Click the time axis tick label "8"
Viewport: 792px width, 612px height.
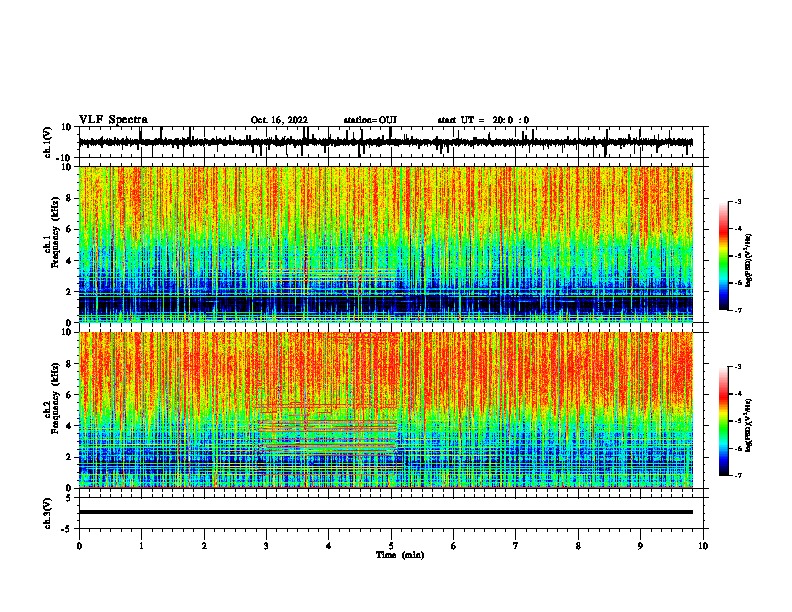pyautogui.click(x=578, y=546)
